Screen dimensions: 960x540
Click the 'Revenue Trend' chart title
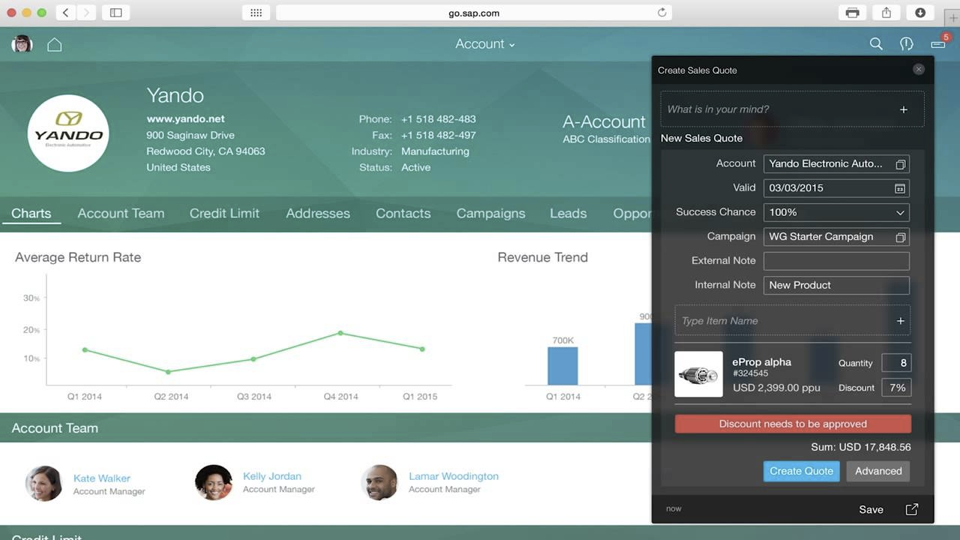coord(542,257)
